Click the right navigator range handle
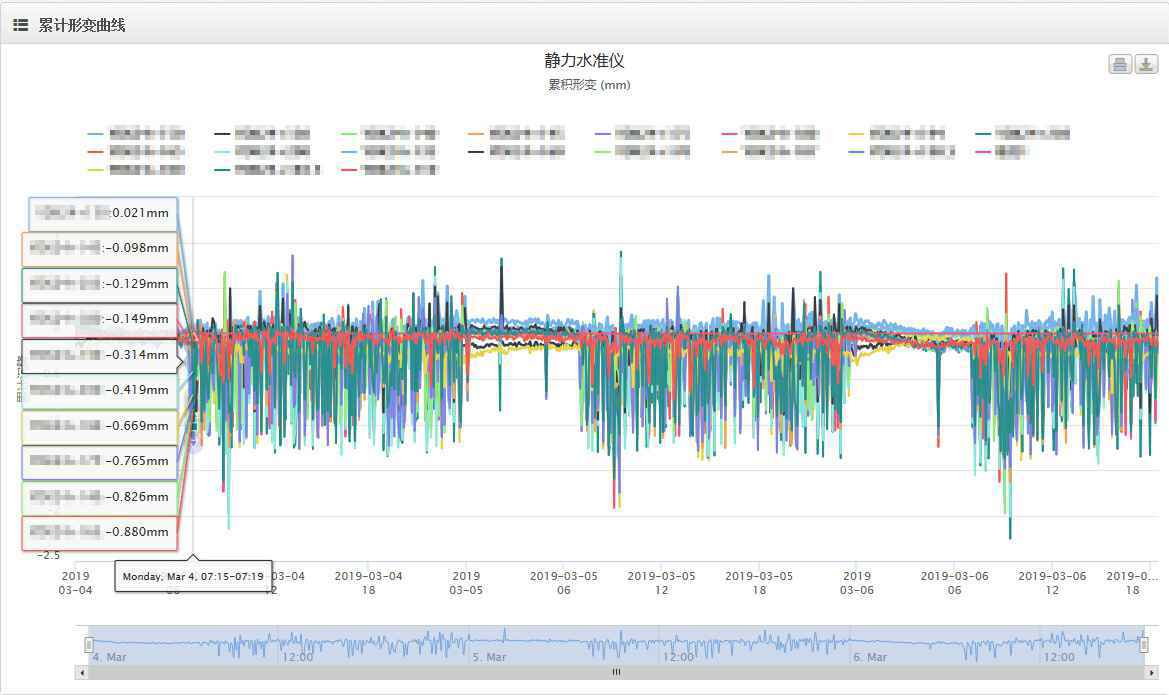1169x695 pixels. [1144, 645]
